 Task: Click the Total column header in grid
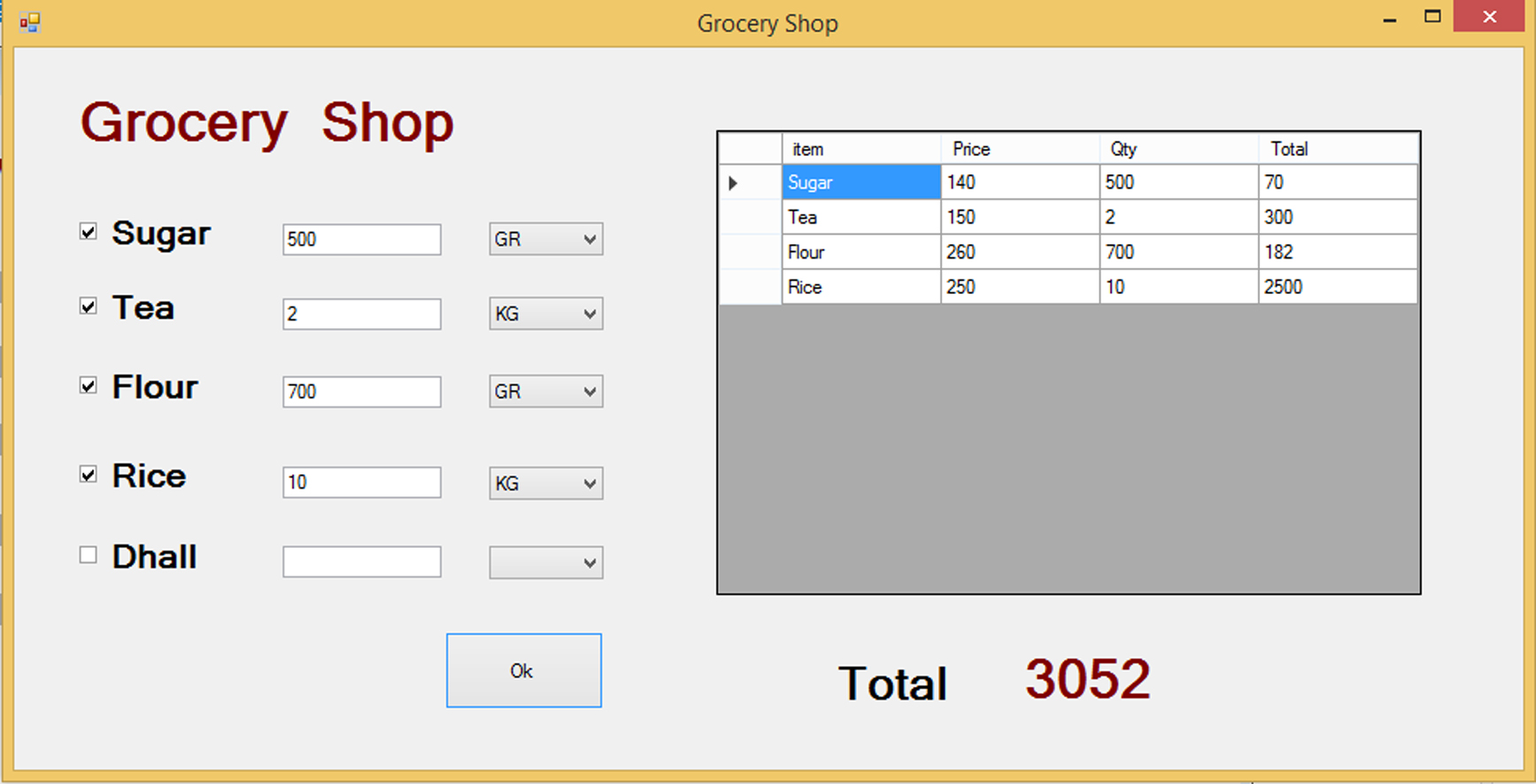point(1338,149)
